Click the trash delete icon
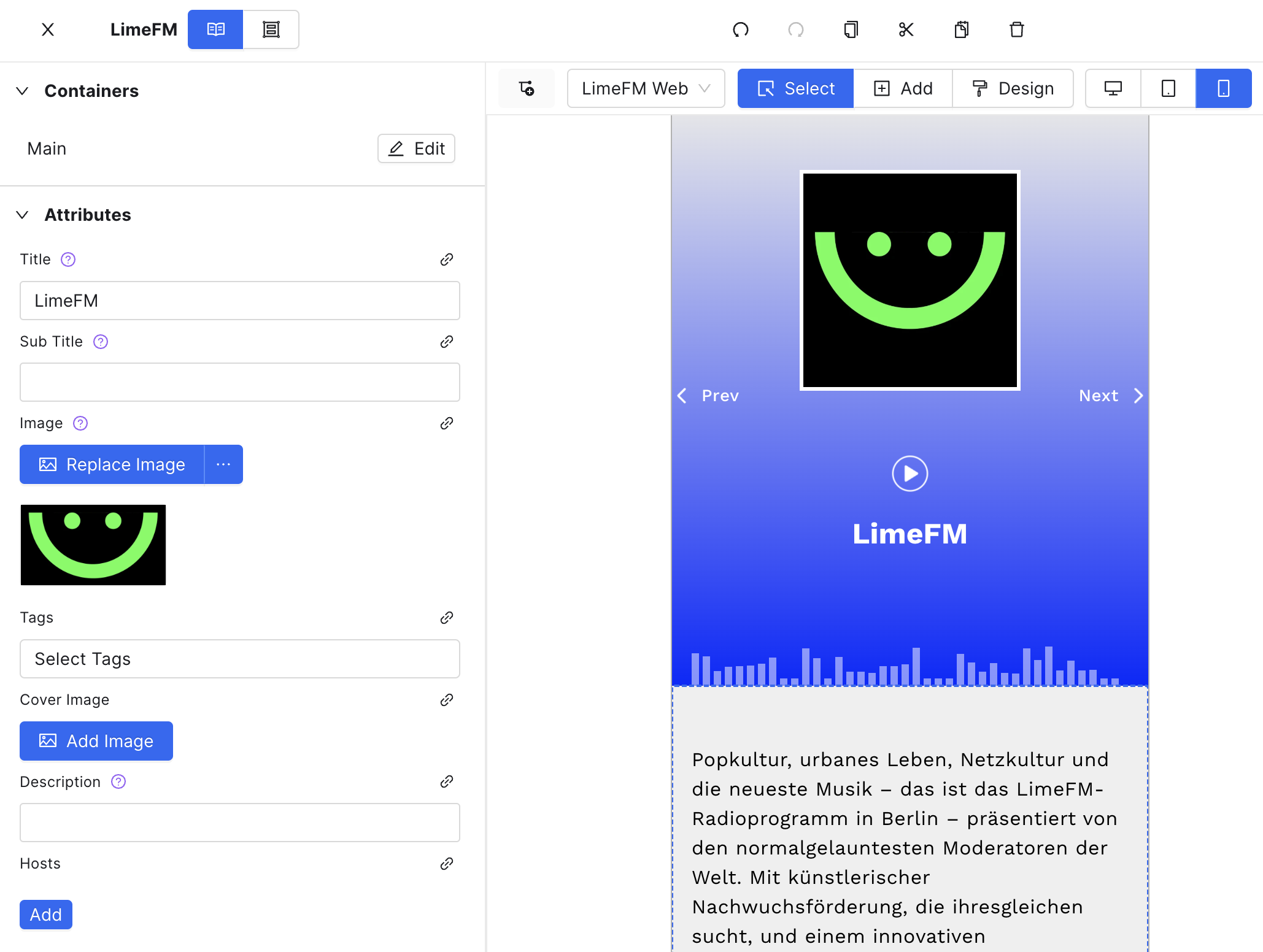Viewport: 1263px width, 952px height. (x=1017, y=29)
